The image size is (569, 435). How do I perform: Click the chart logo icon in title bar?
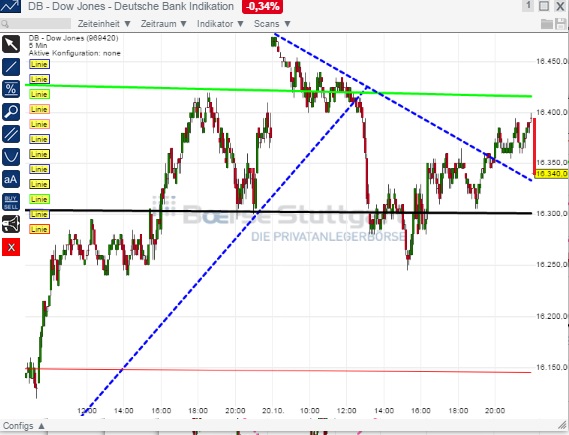(11, 6)
